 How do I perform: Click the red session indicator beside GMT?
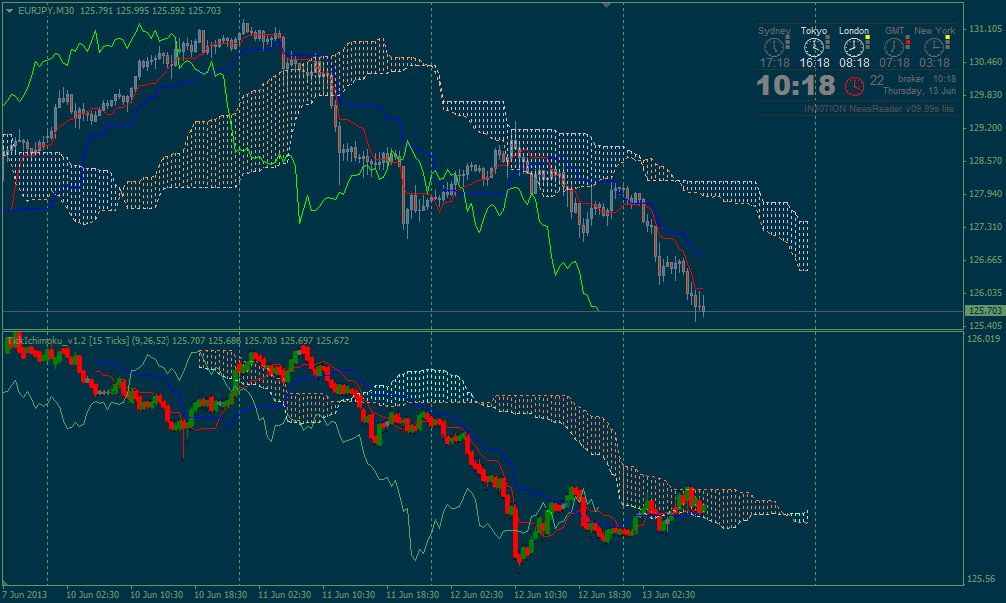[907, 42]
